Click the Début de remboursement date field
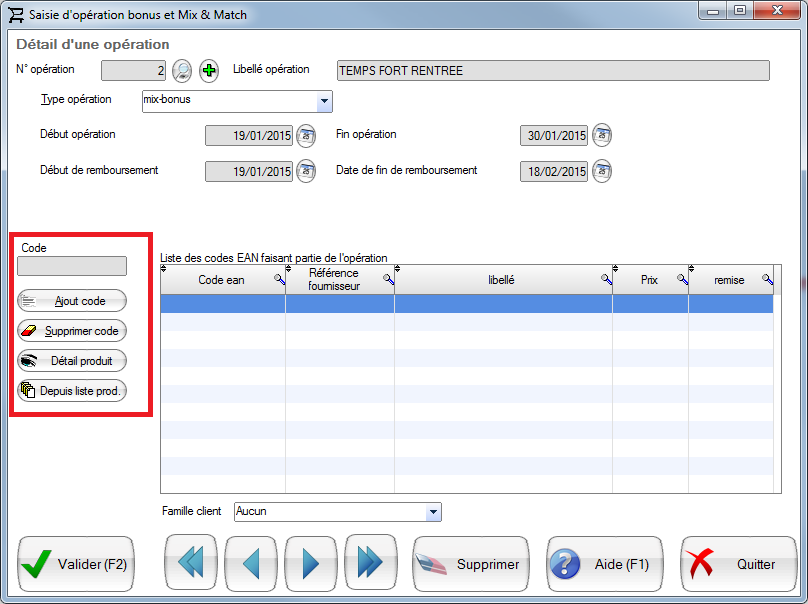 [x=249, y=171]
